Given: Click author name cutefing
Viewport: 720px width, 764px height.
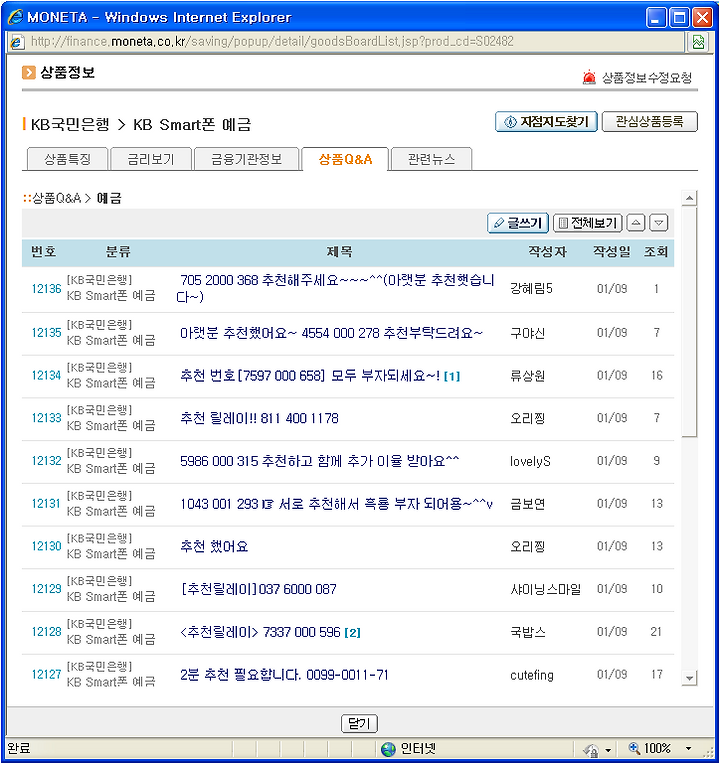Looking at the screenshot, I should (x=531, y=675).
